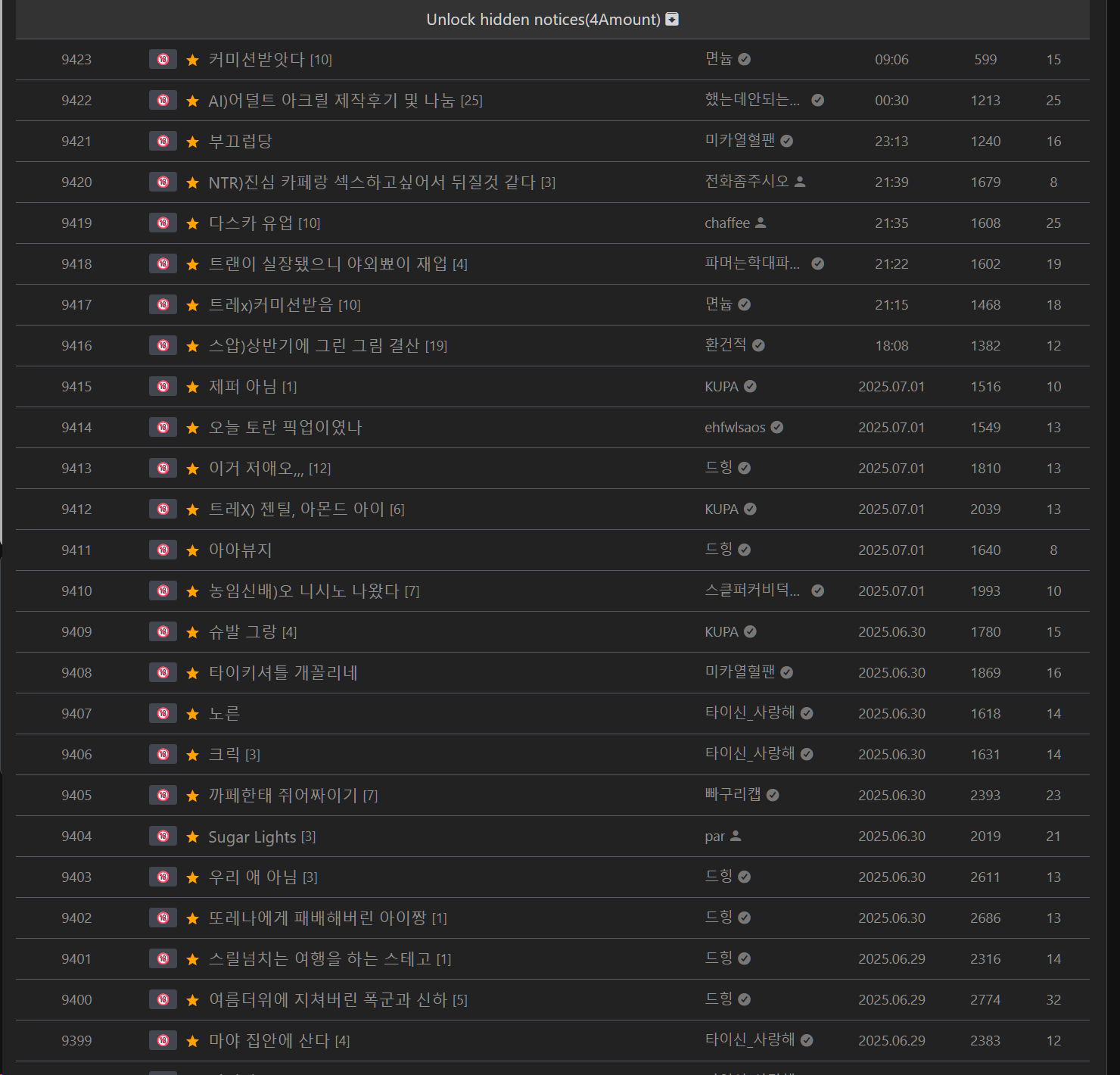Click user icon beside 전화좀주시오
1120x1075 pixels.
coord(801,182)
